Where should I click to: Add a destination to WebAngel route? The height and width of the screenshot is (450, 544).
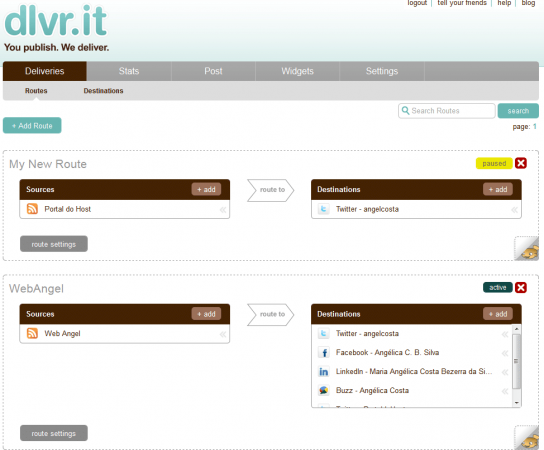pyautogui.click(x=498, y=314)
